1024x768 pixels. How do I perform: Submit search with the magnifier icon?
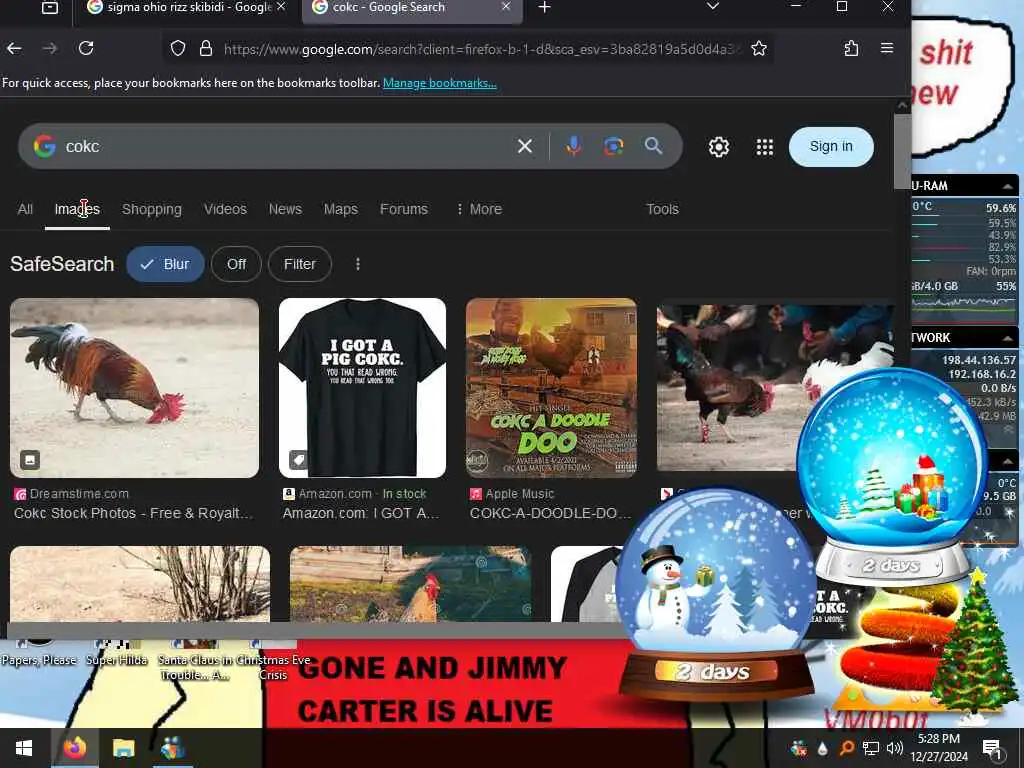[653, 146]
